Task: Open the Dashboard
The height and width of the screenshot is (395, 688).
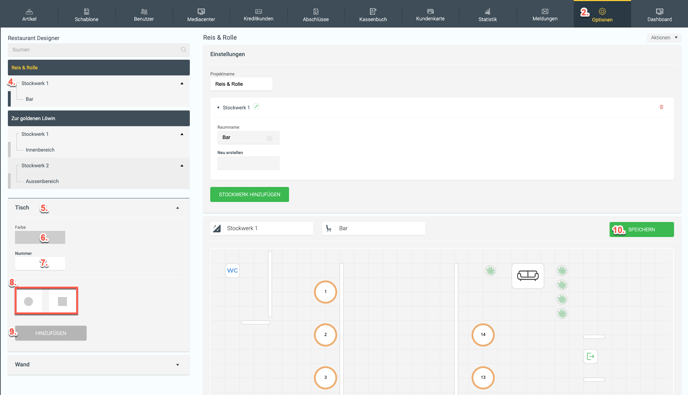Action: click(659, 14)
